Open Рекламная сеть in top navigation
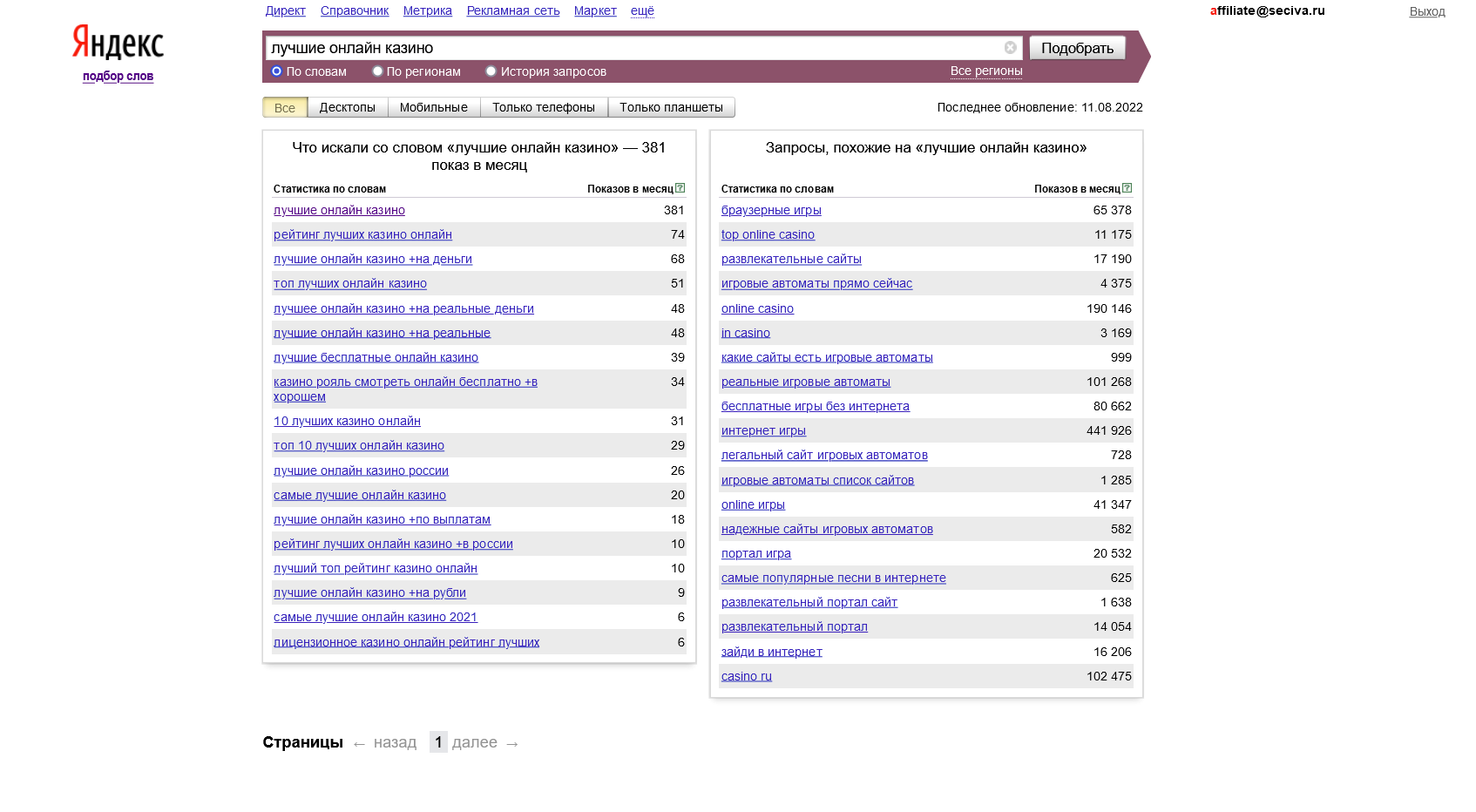The height and width of the screenshot is (812, 1476). click(513, 10)
